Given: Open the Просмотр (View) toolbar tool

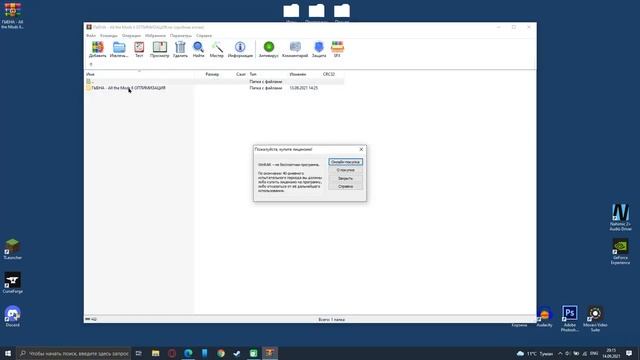Looking at the screenshot, I should pyautogui.click(x=160, y=49).
